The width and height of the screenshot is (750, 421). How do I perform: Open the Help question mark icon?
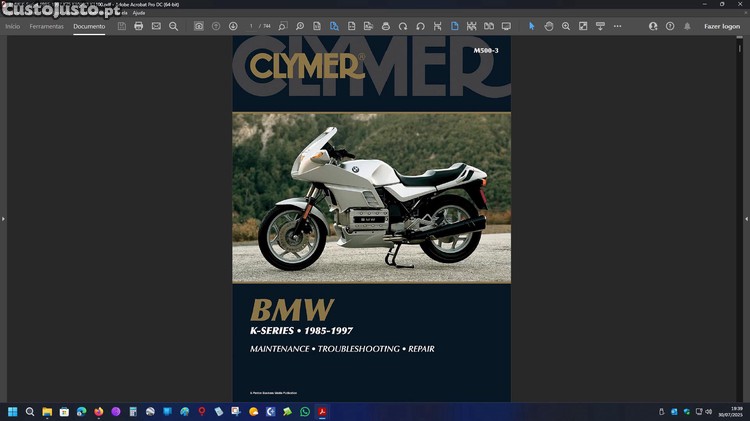pos(670,26)
